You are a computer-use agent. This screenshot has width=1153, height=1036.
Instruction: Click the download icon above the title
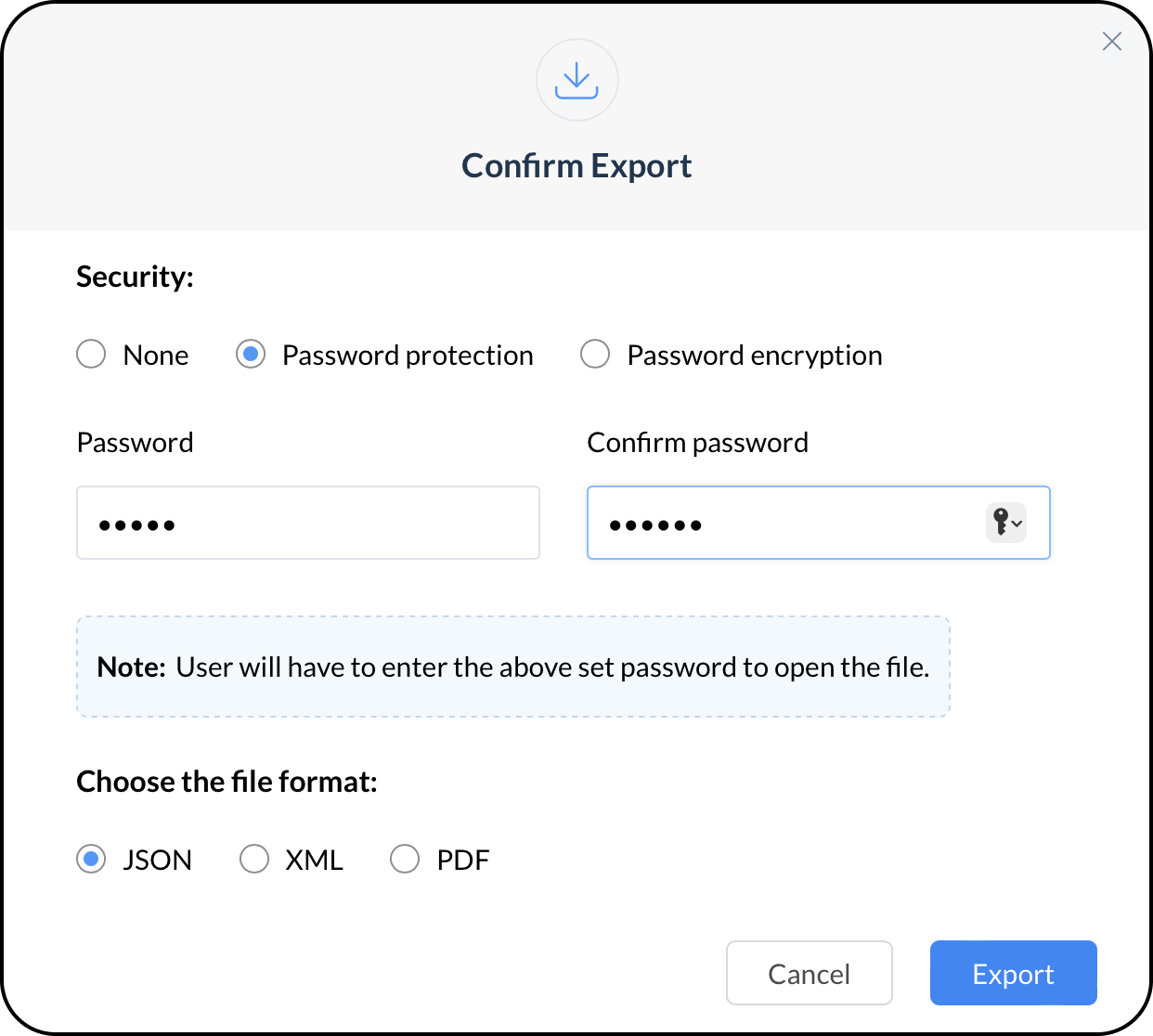click(576, 80)
